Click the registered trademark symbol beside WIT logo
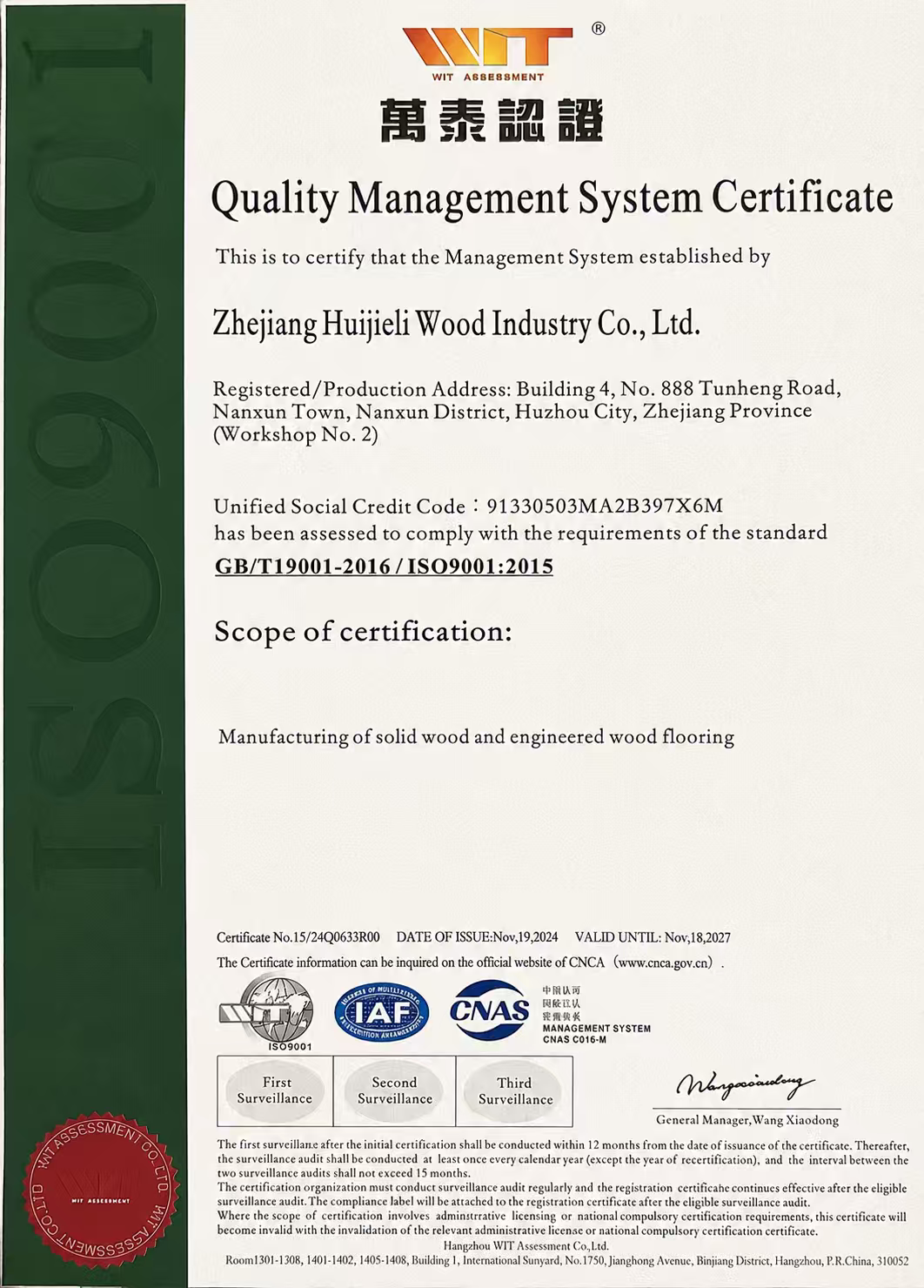The height and width of the screenshot is (1288, 924). (599, 29)
